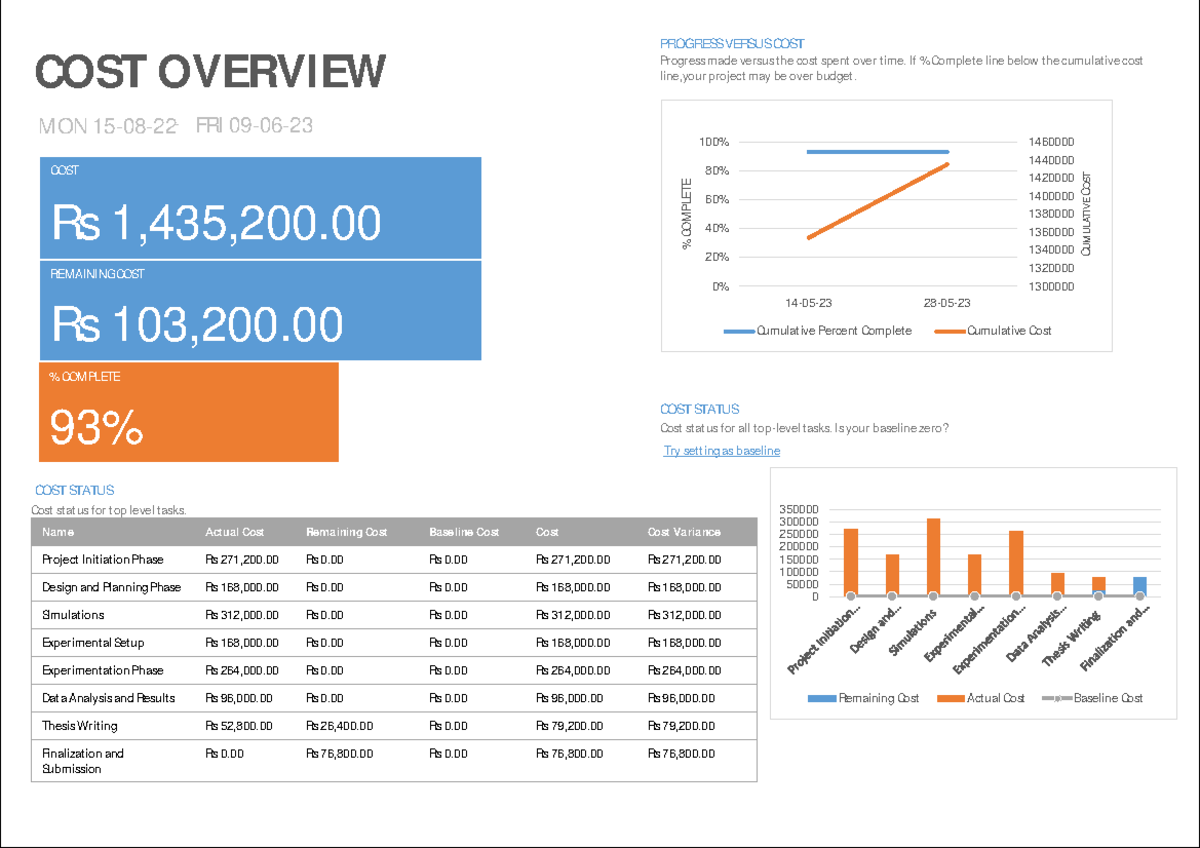Select Cost Variance Rs 79,200.00 for Thesis Writing

(682, 726)
